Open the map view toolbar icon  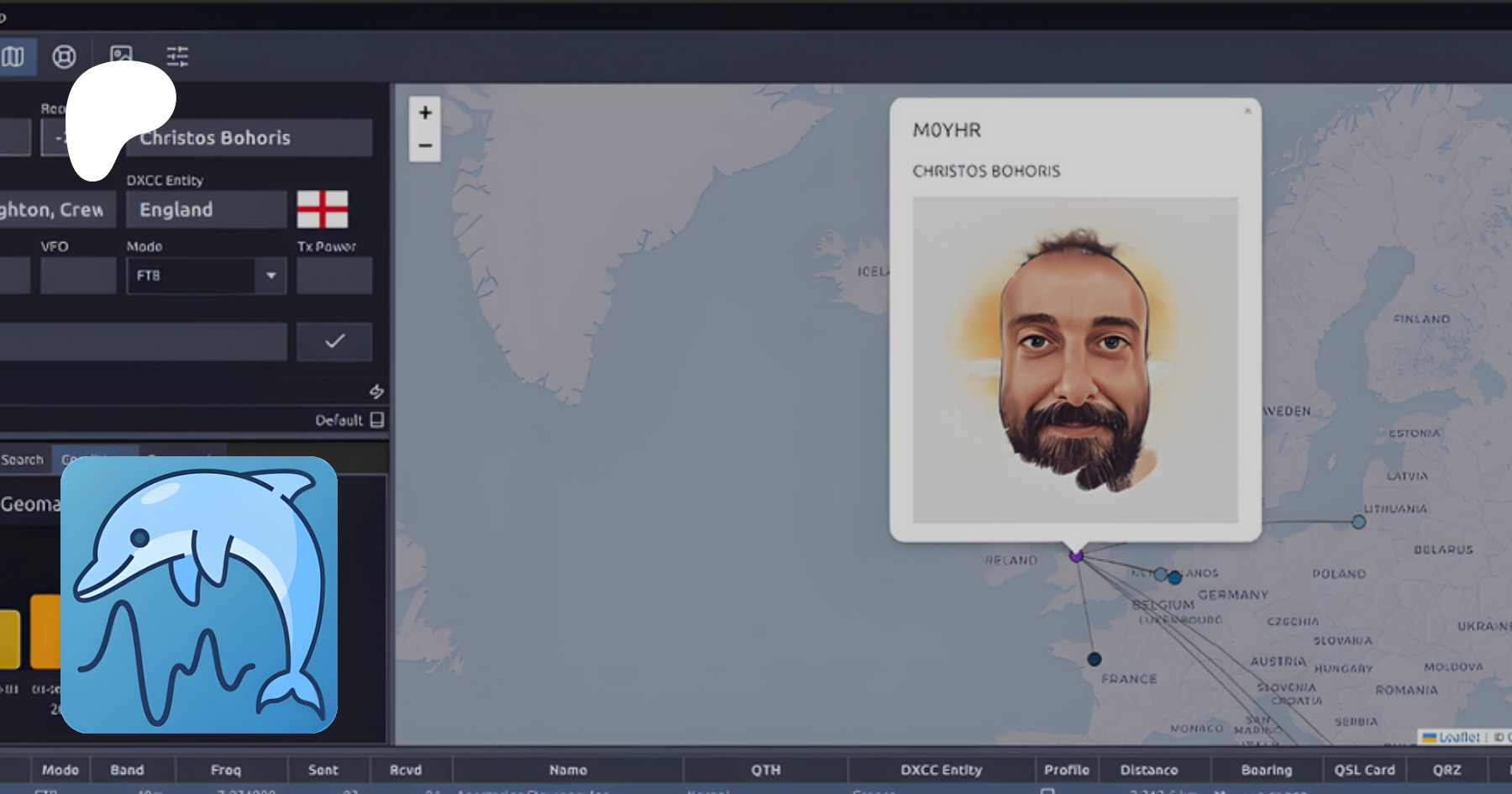point(13,57)
